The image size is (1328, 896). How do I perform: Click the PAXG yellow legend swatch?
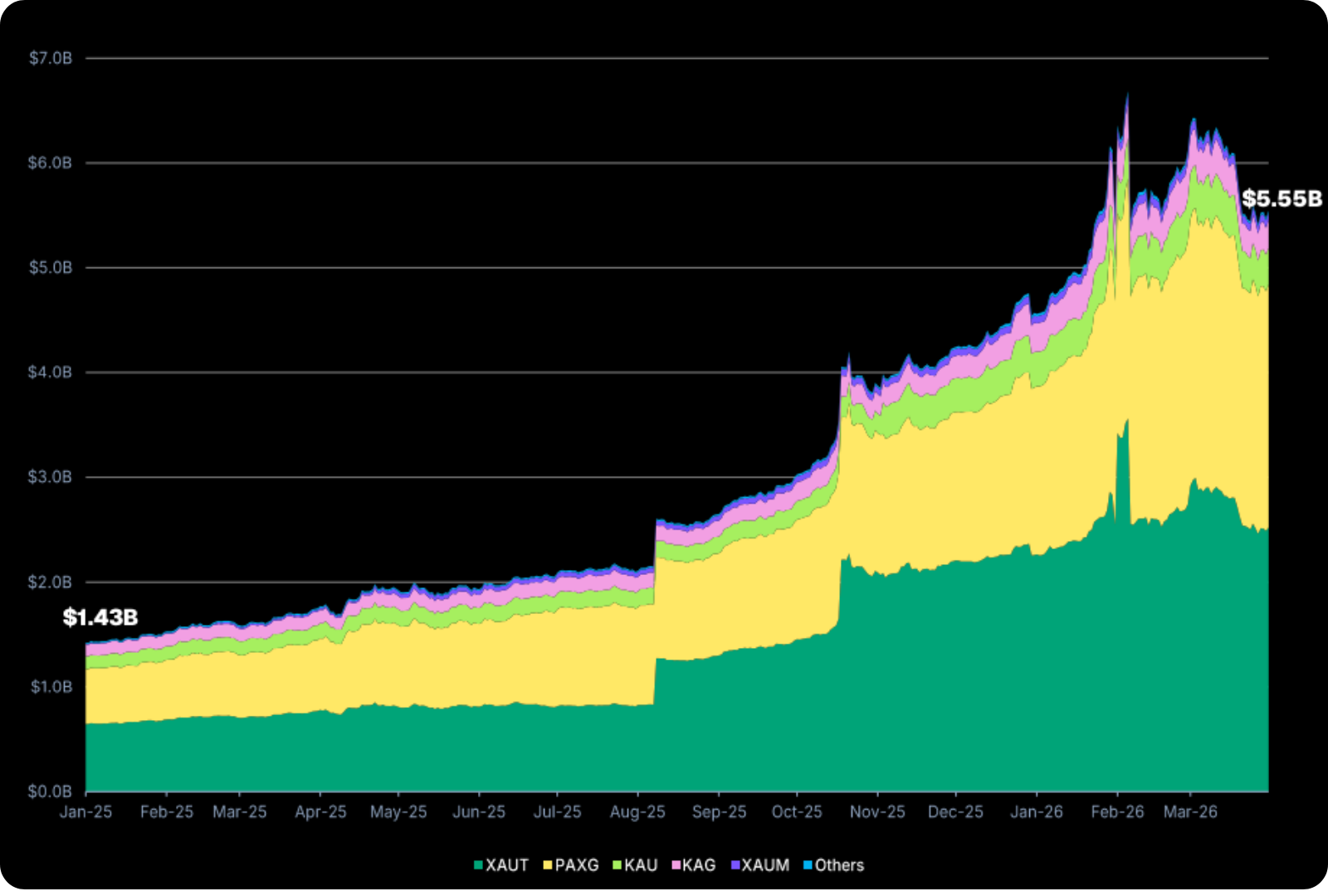pos(548,865)
